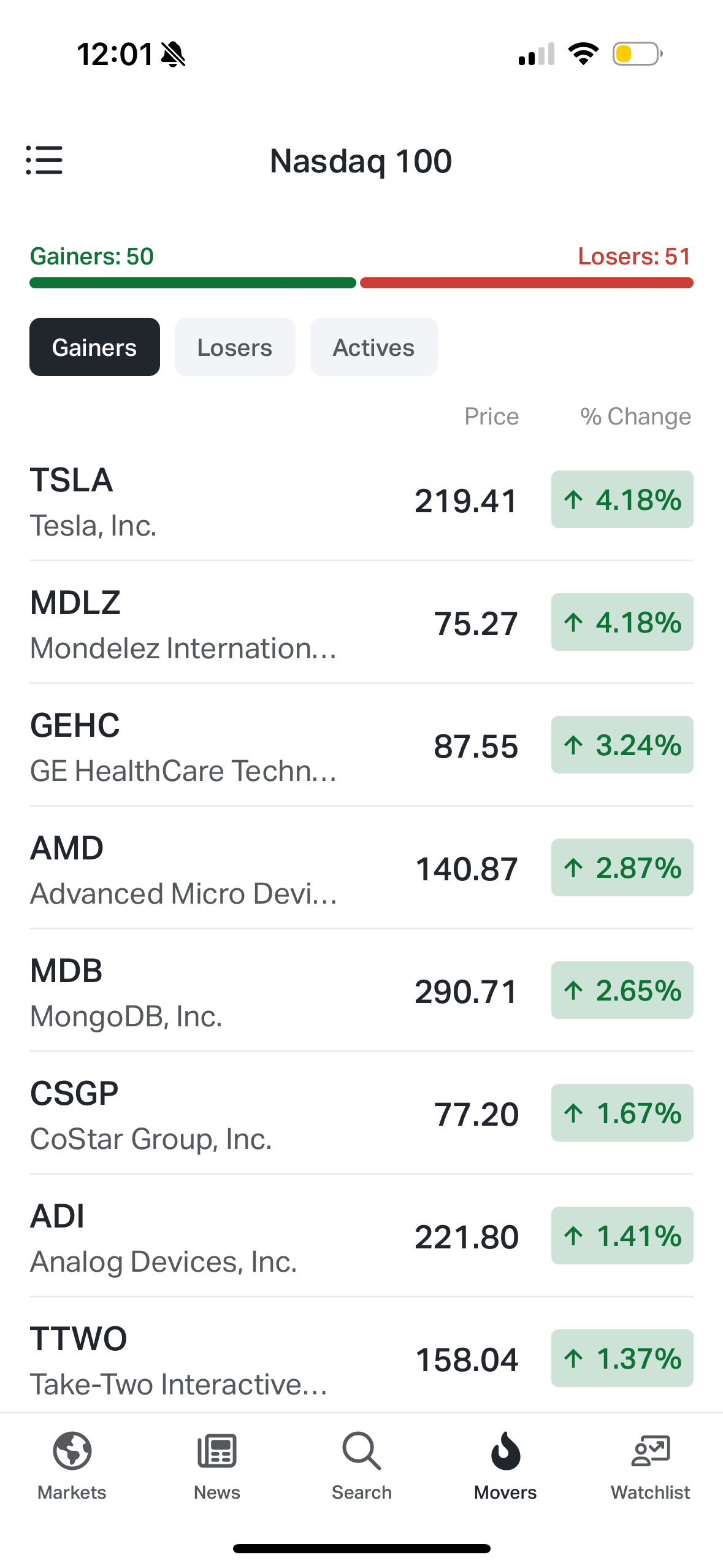The width and height of the screenshot is (723, 1568).
Task: Tap the Search magnifier icon
Action: [361, 1451]
